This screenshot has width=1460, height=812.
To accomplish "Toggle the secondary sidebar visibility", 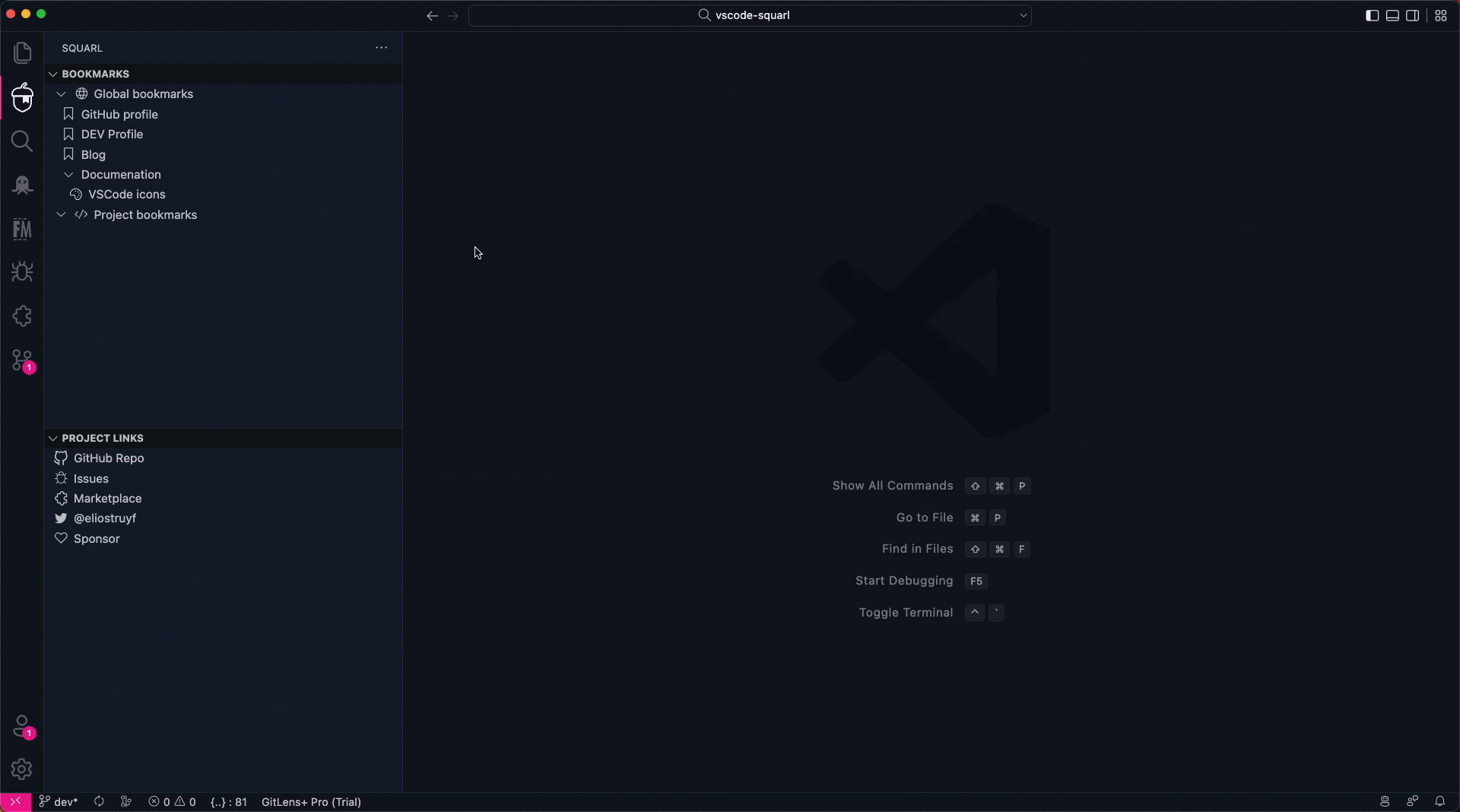I will click(1414, 15).
